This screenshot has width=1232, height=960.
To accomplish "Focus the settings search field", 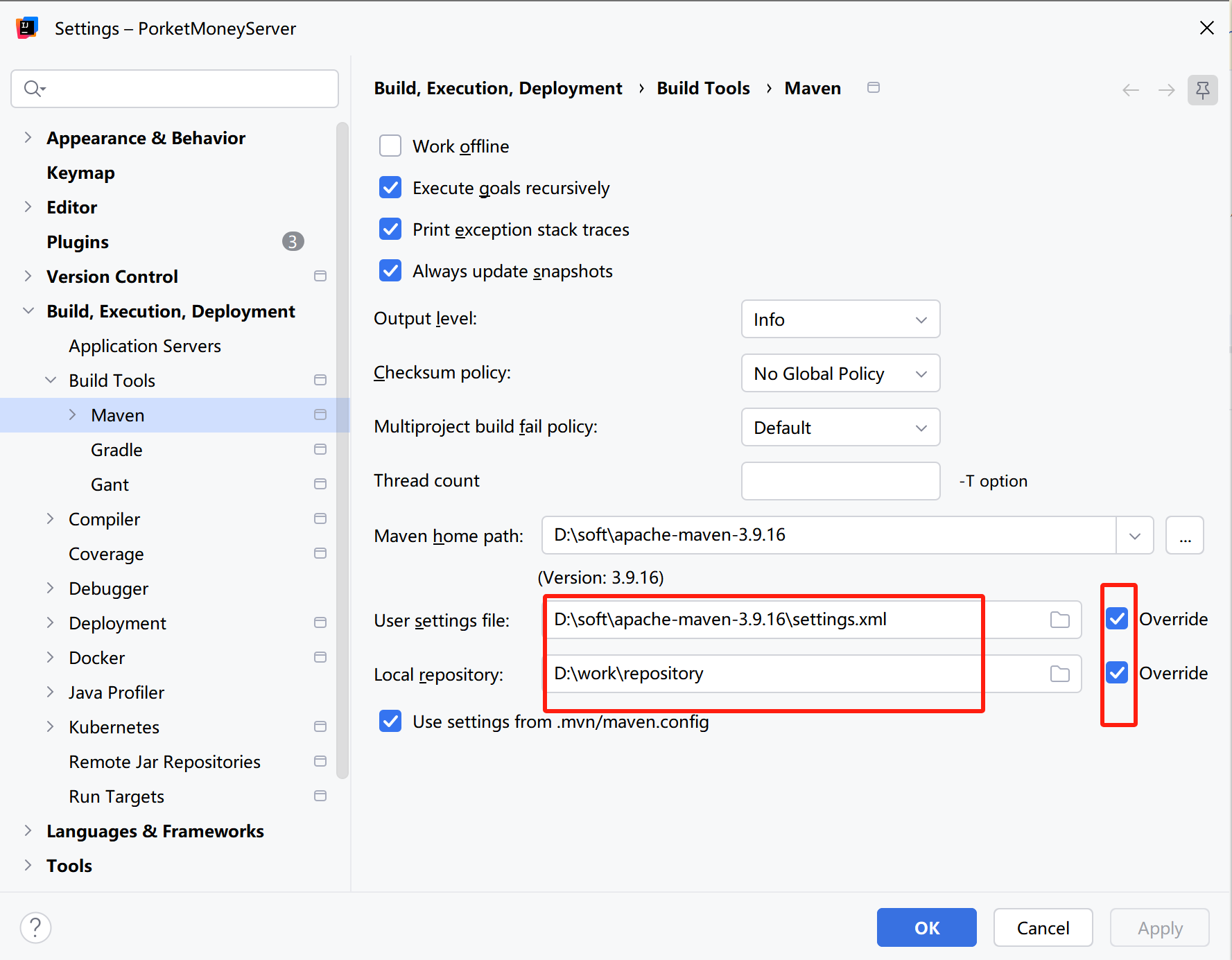I will pos(175,89).
